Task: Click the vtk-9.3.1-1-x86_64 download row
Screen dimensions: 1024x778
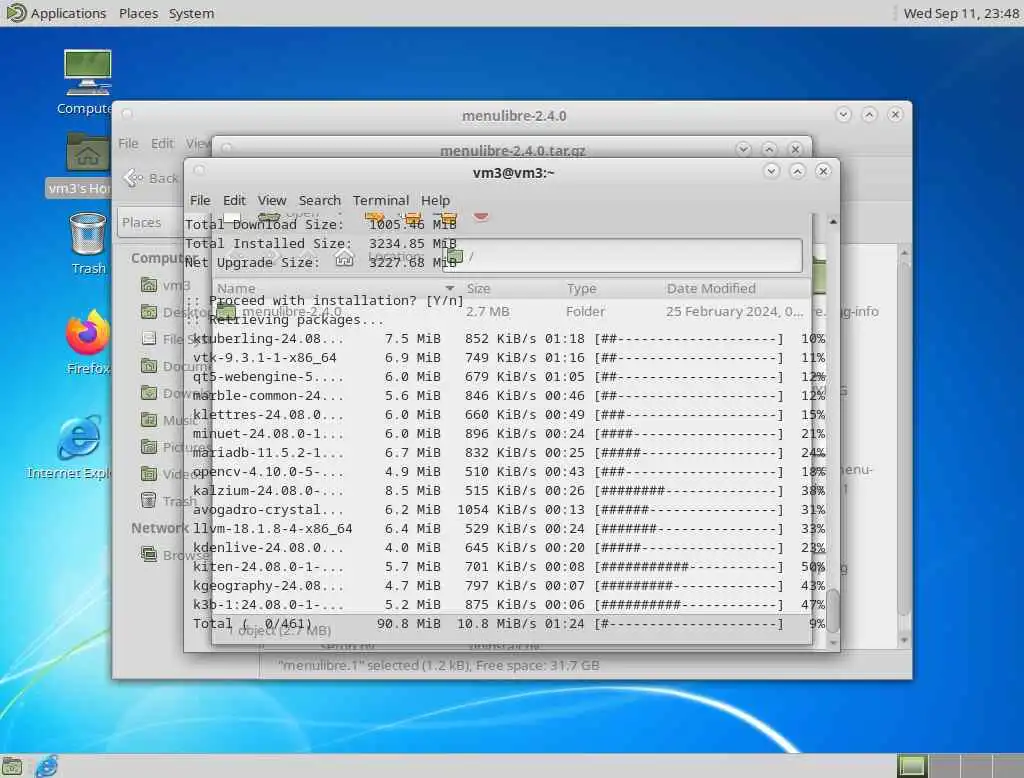Action: [x=509, y=357]
